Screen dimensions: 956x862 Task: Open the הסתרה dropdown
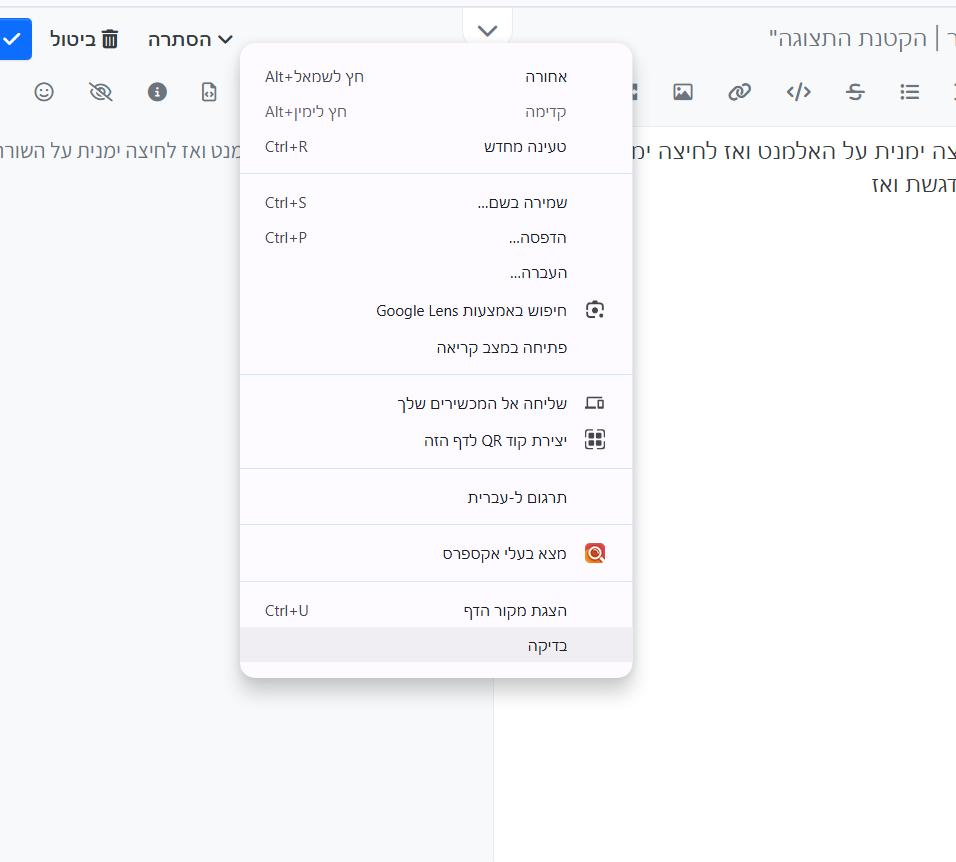coord(190,39)
